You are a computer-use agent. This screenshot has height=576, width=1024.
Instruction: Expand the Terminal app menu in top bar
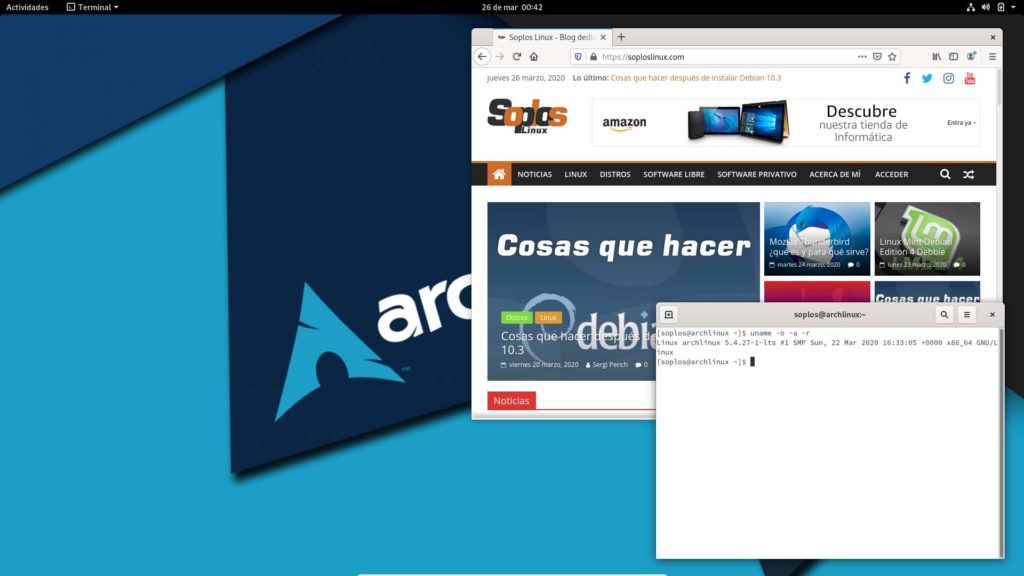92,7
